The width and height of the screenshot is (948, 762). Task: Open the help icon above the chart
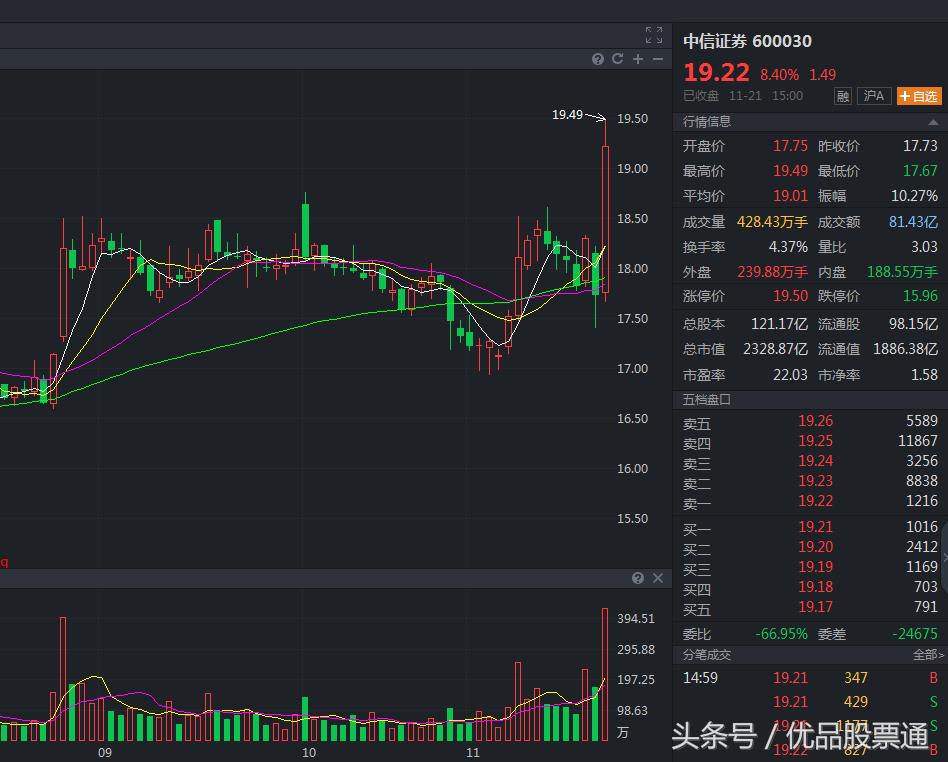click(598, 59)
